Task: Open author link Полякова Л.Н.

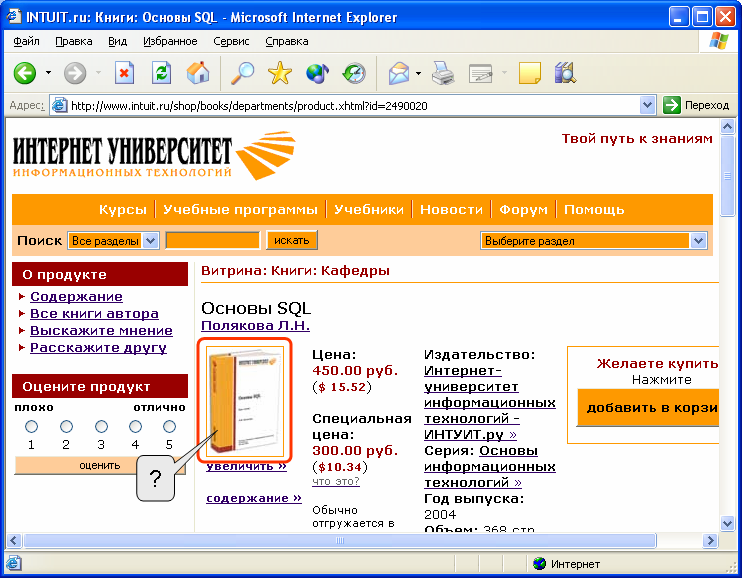Action: (x=256, y=326)
